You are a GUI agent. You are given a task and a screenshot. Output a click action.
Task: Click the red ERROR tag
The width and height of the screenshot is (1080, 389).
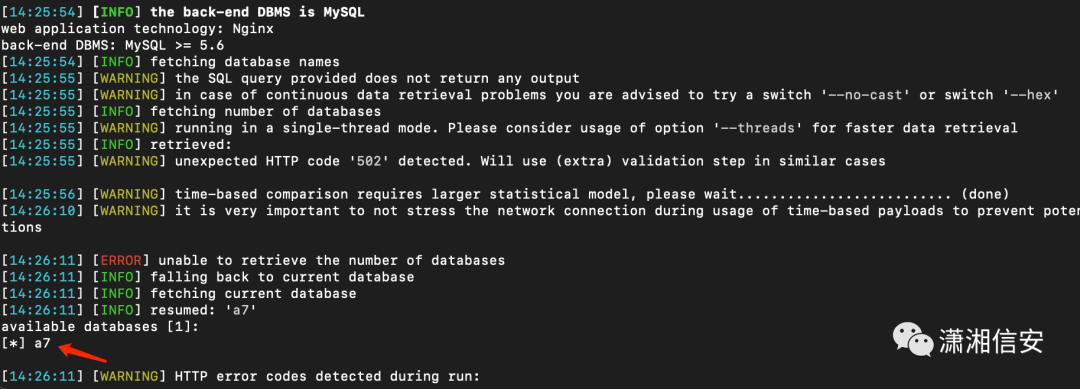(x=121, y=260)
